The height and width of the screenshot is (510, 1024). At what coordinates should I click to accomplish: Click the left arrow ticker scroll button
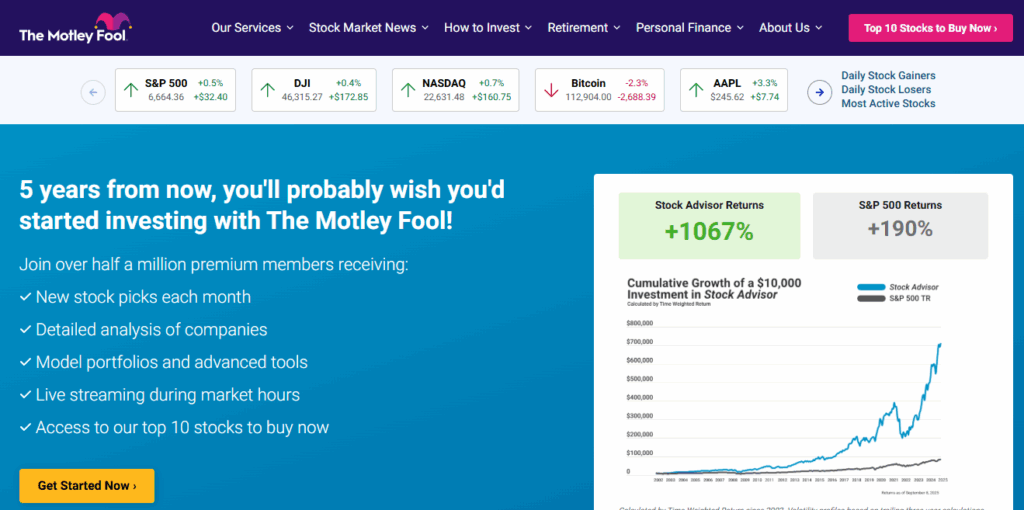pos(93,92)
